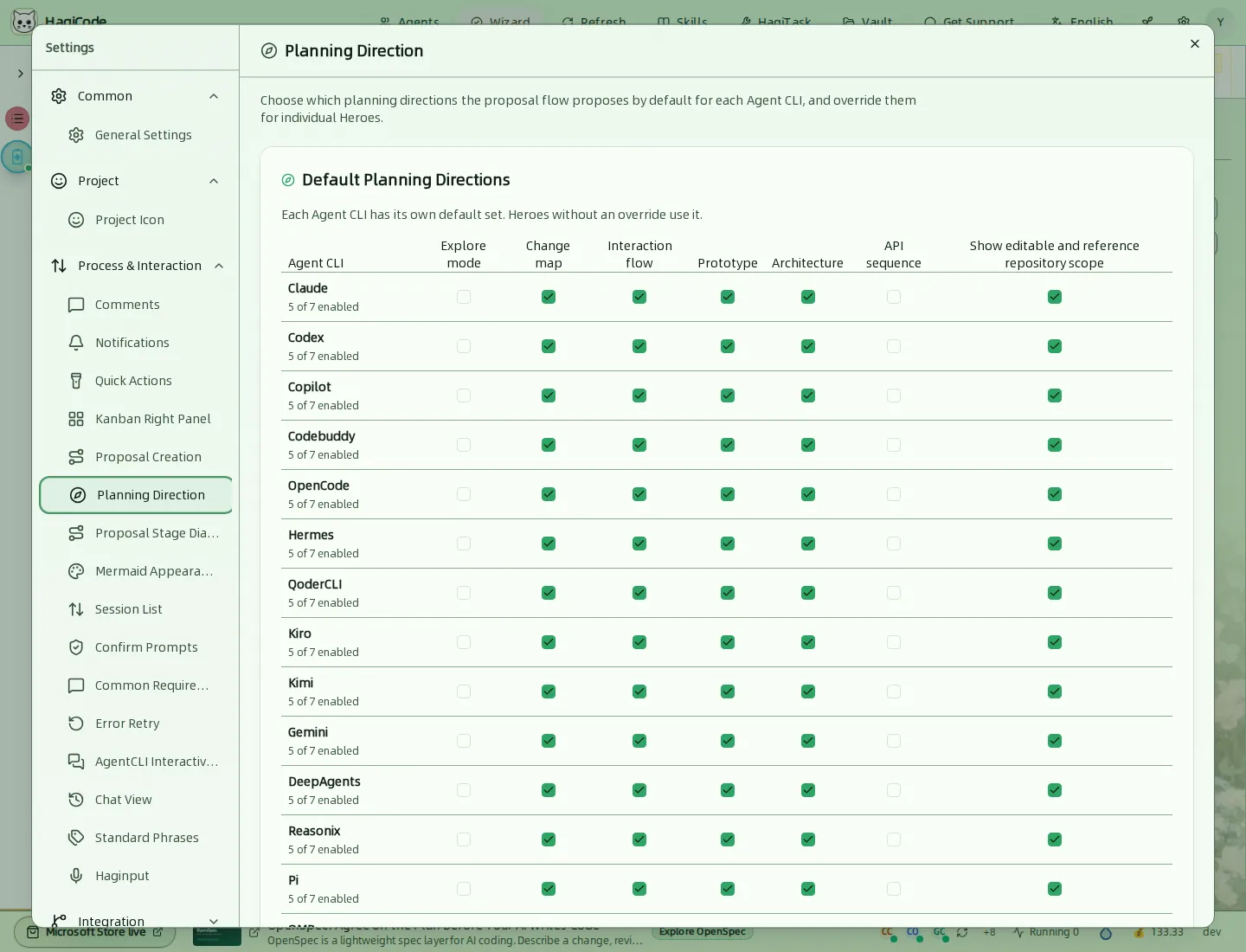Viewport: 1246px width, 952px height.
Task: Click the Notifications bell icon
Action: (76, 343)
